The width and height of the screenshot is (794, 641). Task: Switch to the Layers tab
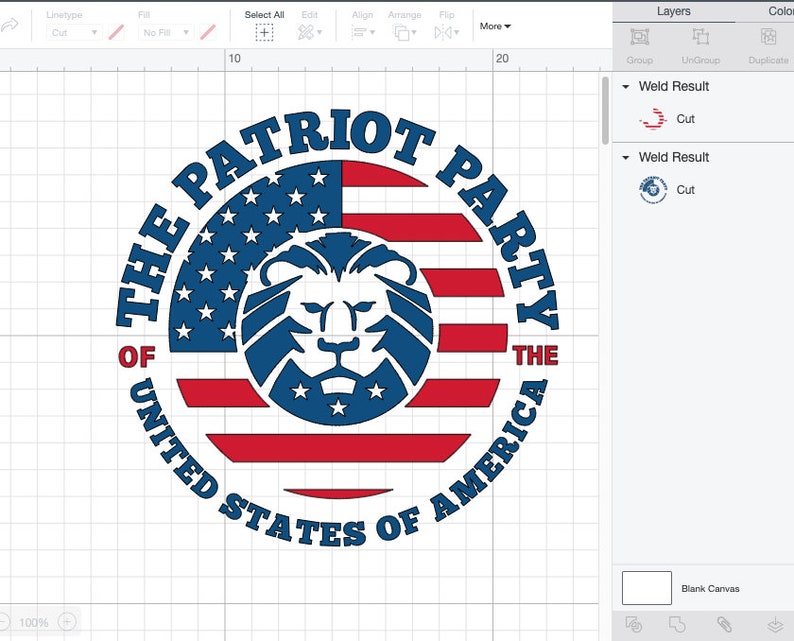pos(673,11)
